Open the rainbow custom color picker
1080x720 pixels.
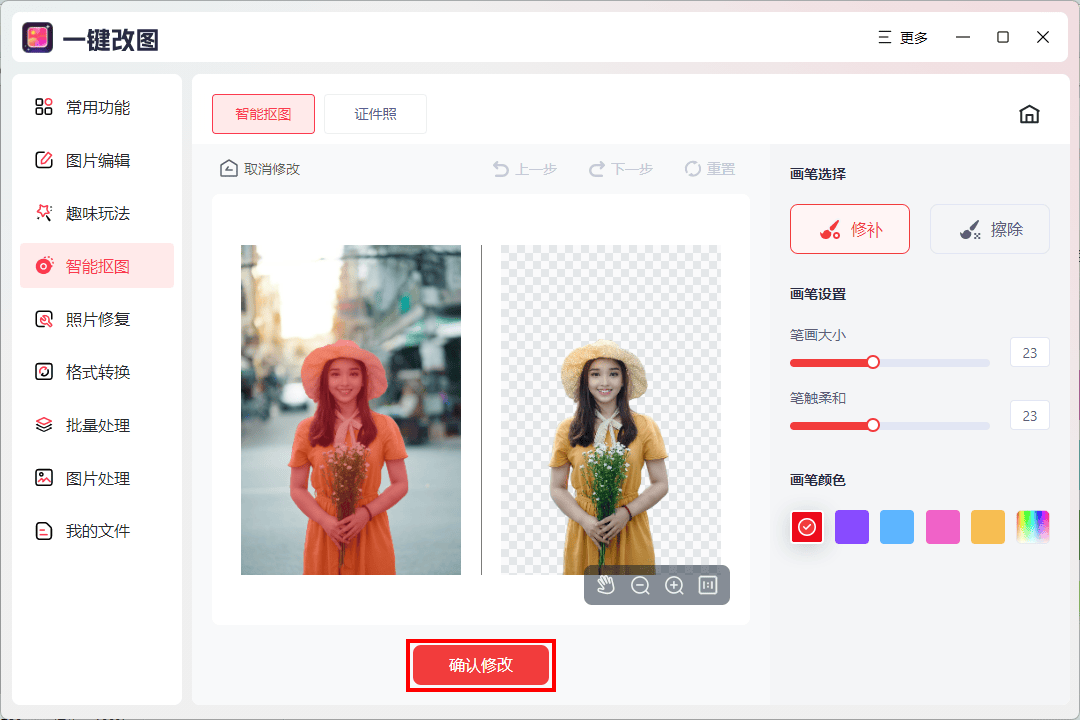[1032, 527]
